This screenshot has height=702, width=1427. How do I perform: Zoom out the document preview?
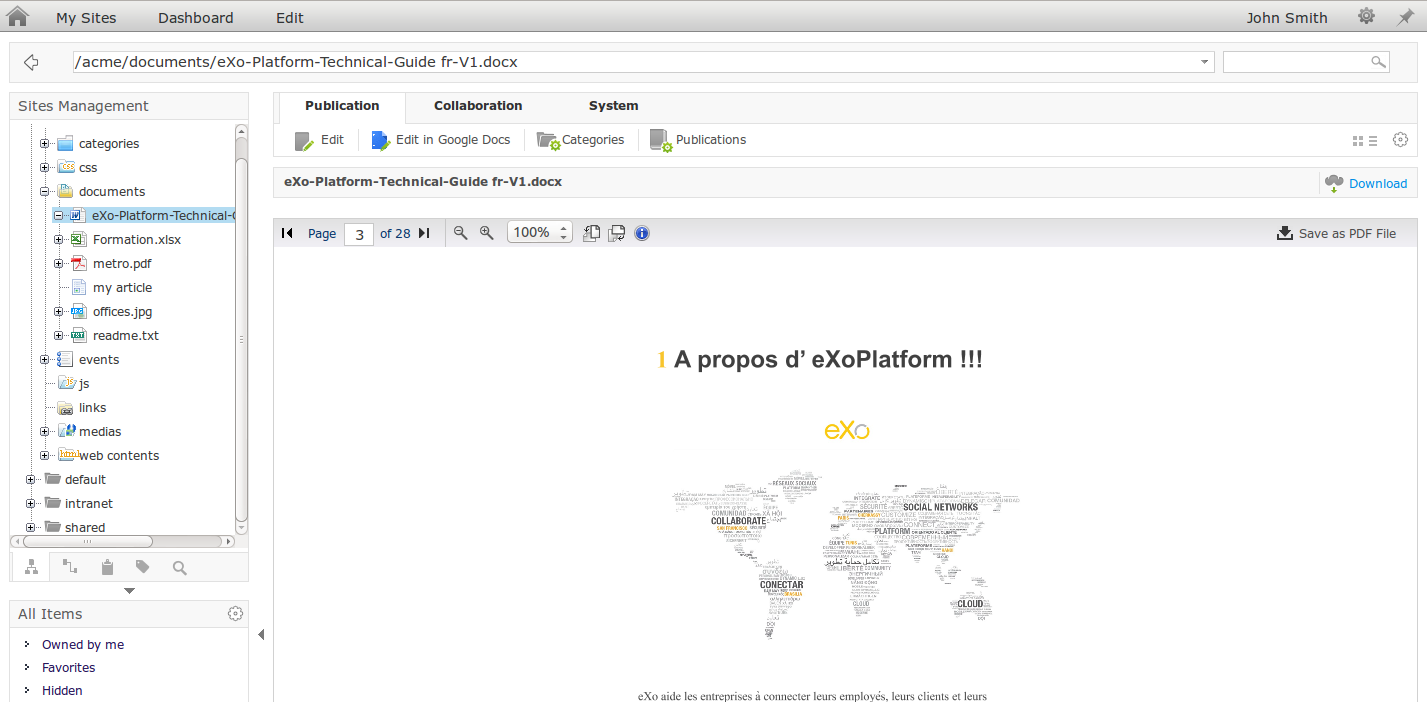click(x=461, y=233)
